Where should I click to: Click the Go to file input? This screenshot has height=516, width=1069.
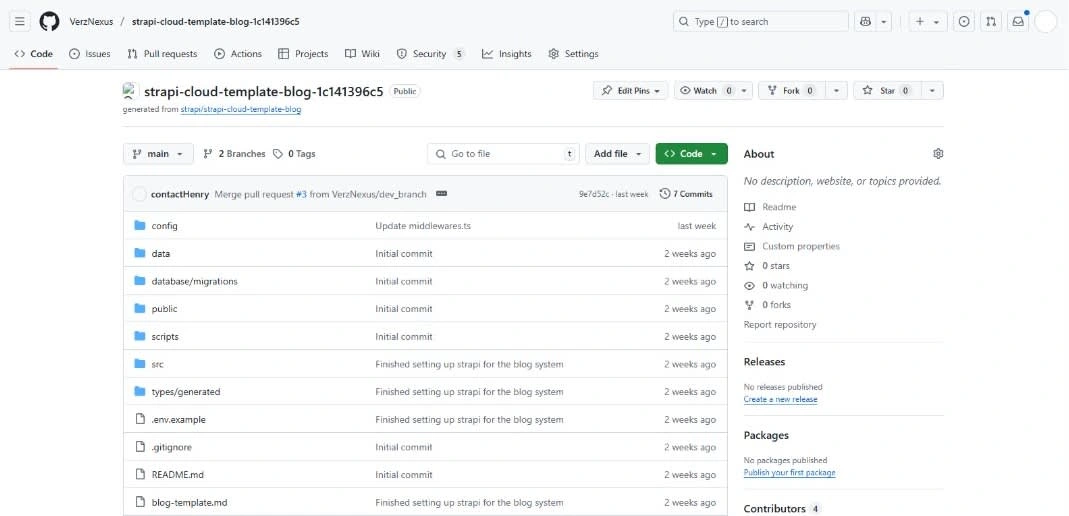click(x=504, y=154)
